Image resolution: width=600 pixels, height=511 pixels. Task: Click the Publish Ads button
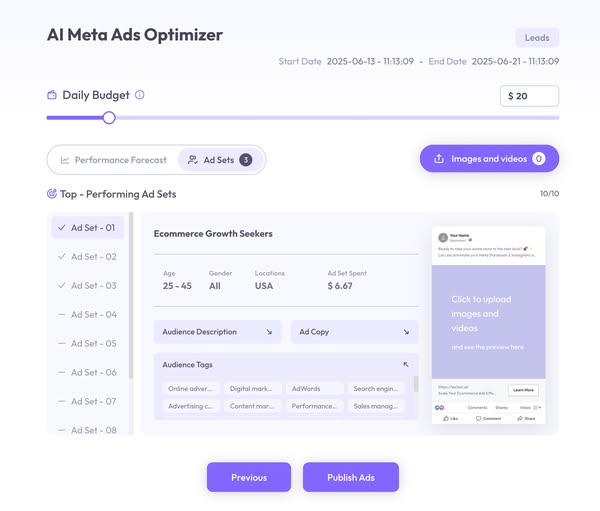[x=350, y=477]
